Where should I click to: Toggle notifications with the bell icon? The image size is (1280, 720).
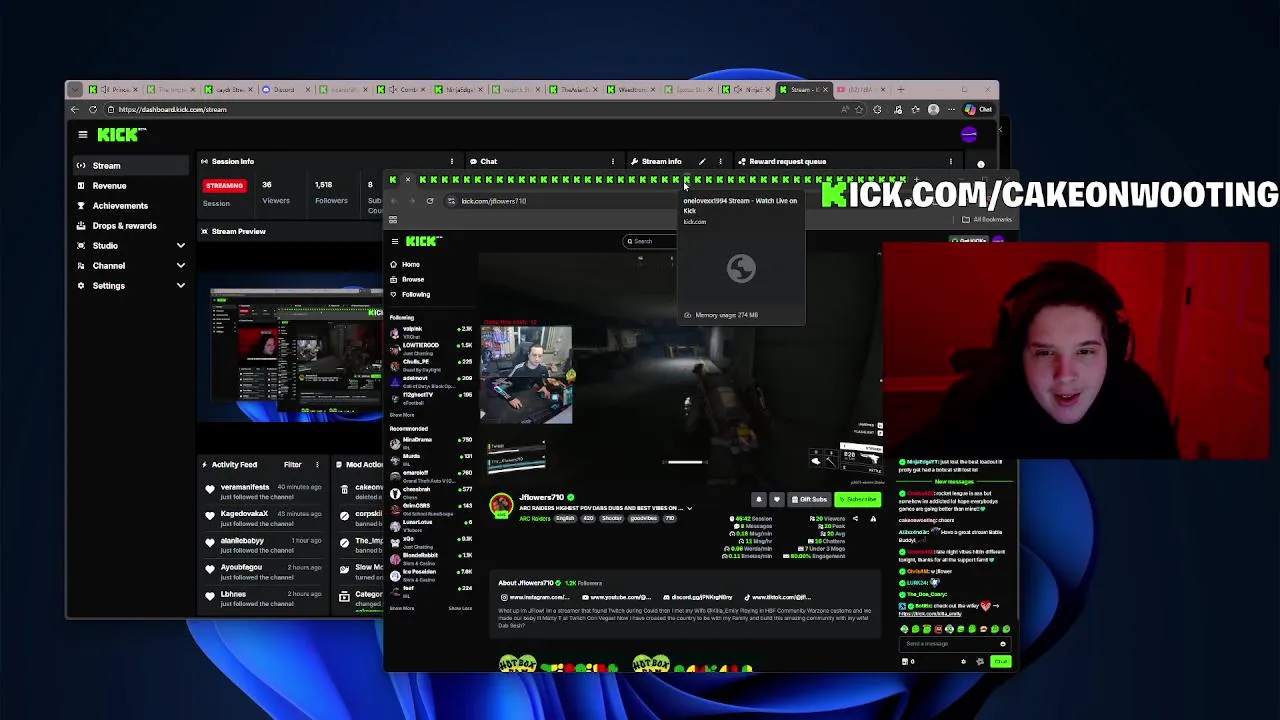pyautogui.click(x=758, y=499)
